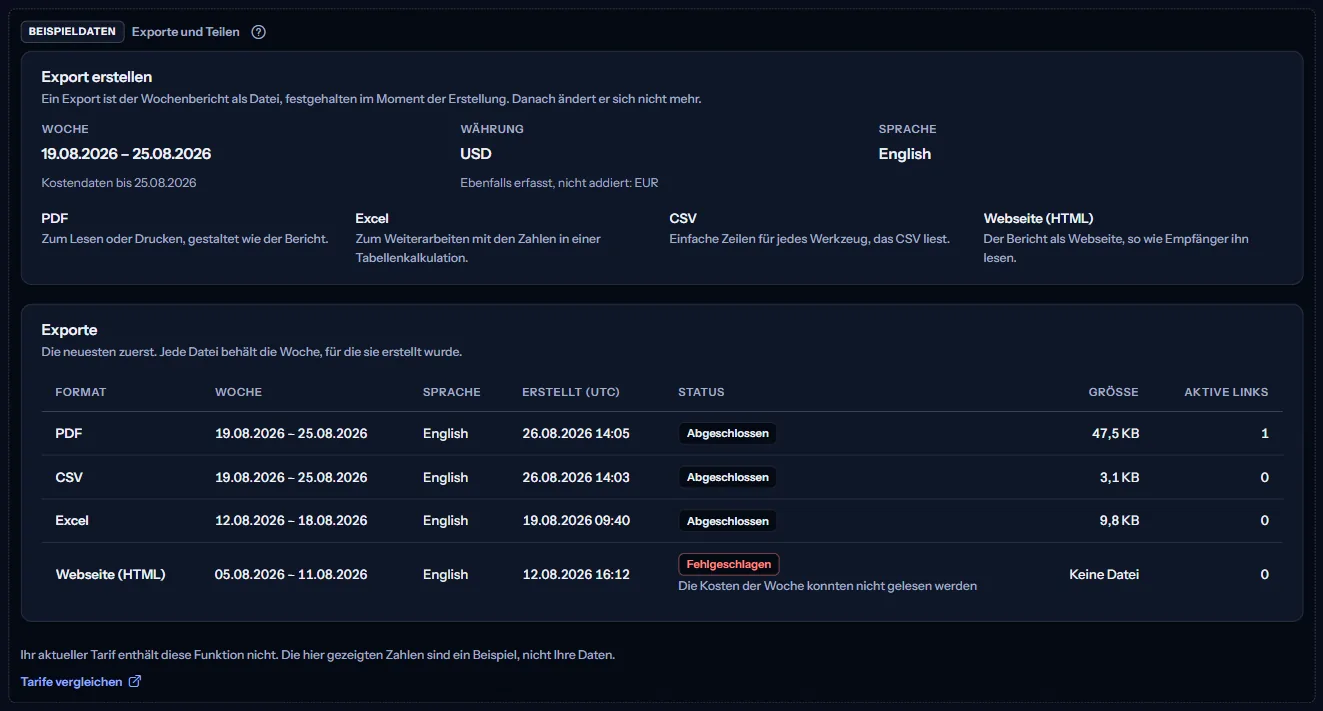Click the created time 19.08.2026 09:40
This screenshot has width=1323, height=711.
click(x=576, y=521)
